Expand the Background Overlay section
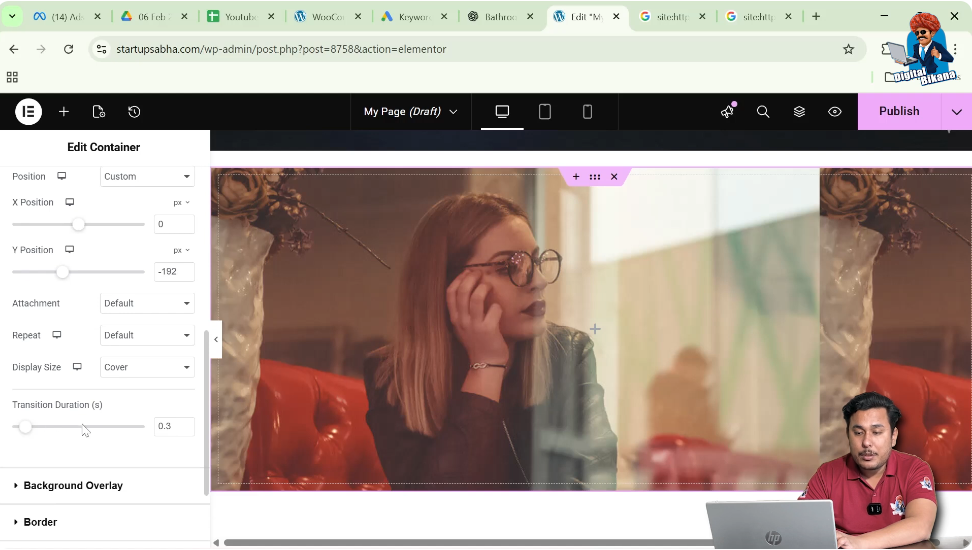This screenshot has width=972, height=550. (73, 486)
